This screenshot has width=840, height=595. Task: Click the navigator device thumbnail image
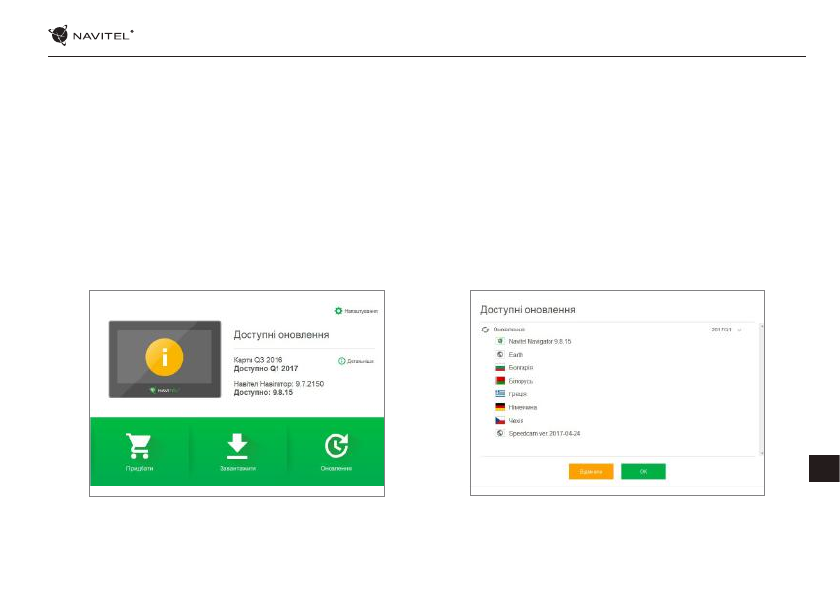(x=165, y=359)
